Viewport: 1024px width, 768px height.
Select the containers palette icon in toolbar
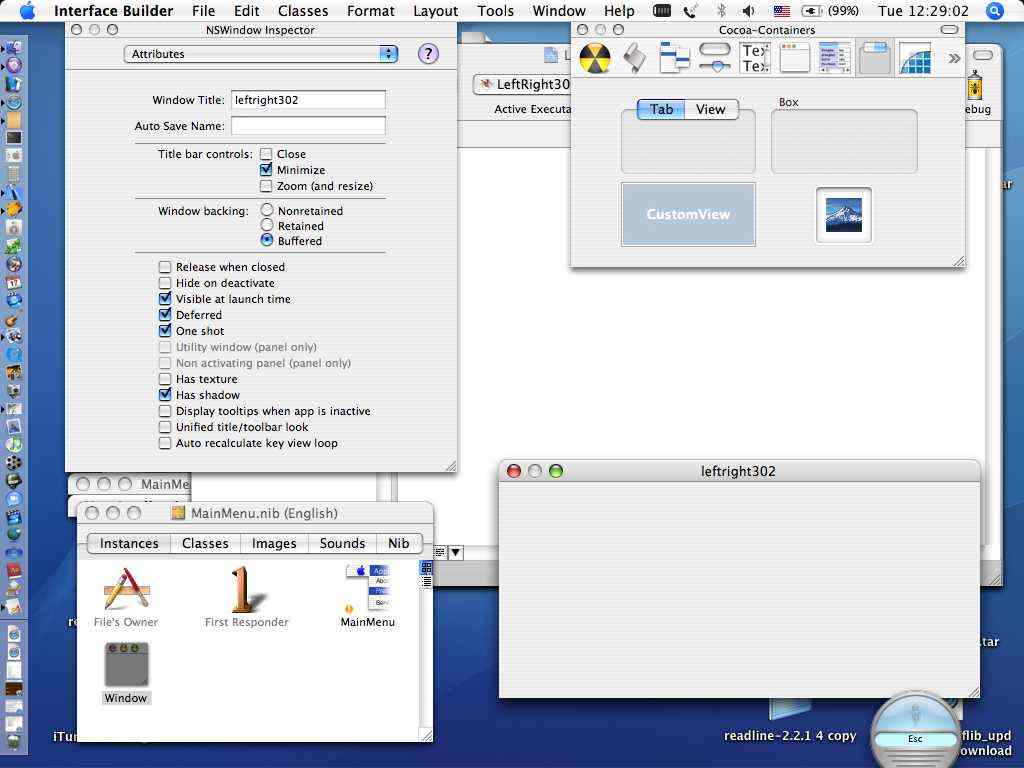coord(875,59)
